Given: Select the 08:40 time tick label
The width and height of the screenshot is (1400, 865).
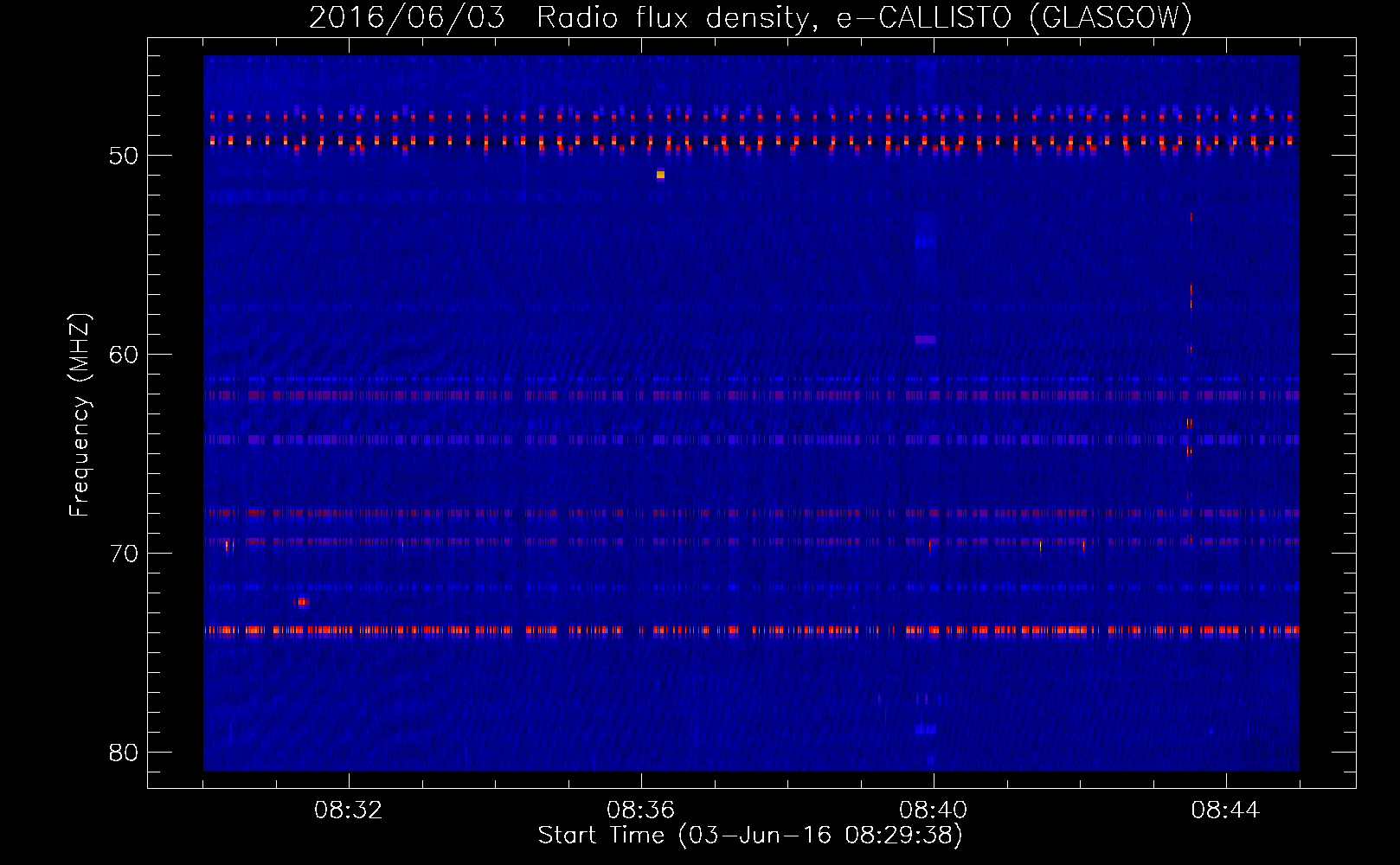Looking at the screenshot, I should tap(934, 811).
